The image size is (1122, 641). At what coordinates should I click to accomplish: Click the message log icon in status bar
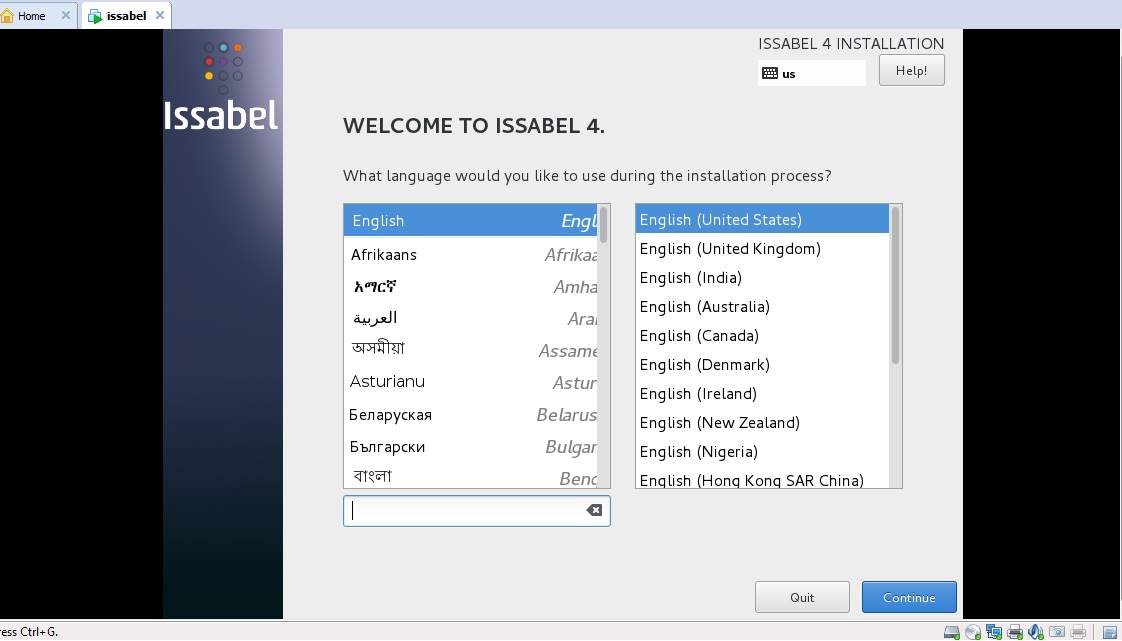click(x=1110, y=632)
